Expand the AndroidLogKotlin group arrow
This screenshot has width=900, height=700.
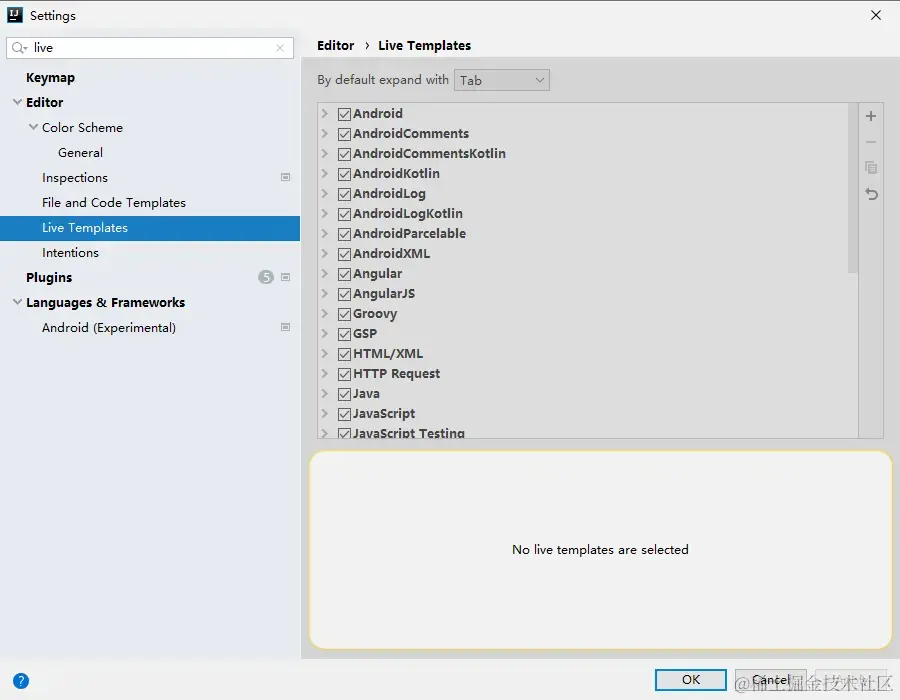point(325,213)
